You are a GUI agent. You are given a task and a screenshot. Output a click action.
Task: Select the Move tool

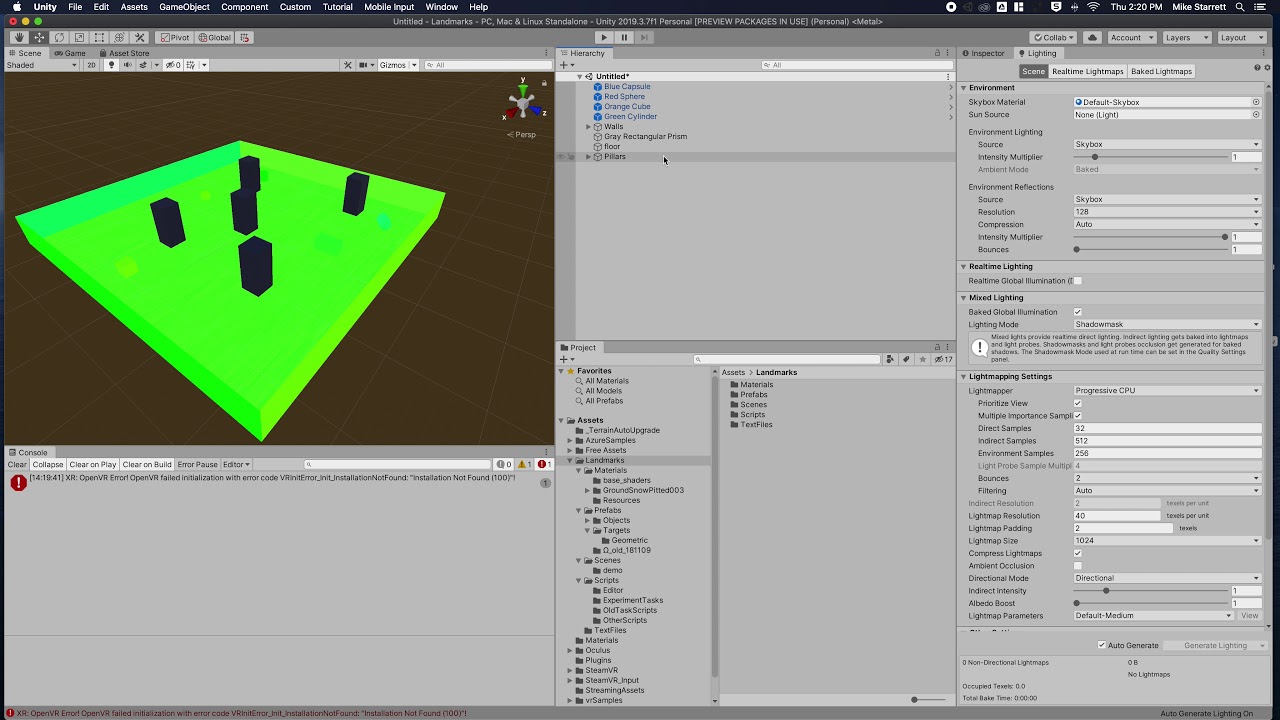[x=39, y=38]
